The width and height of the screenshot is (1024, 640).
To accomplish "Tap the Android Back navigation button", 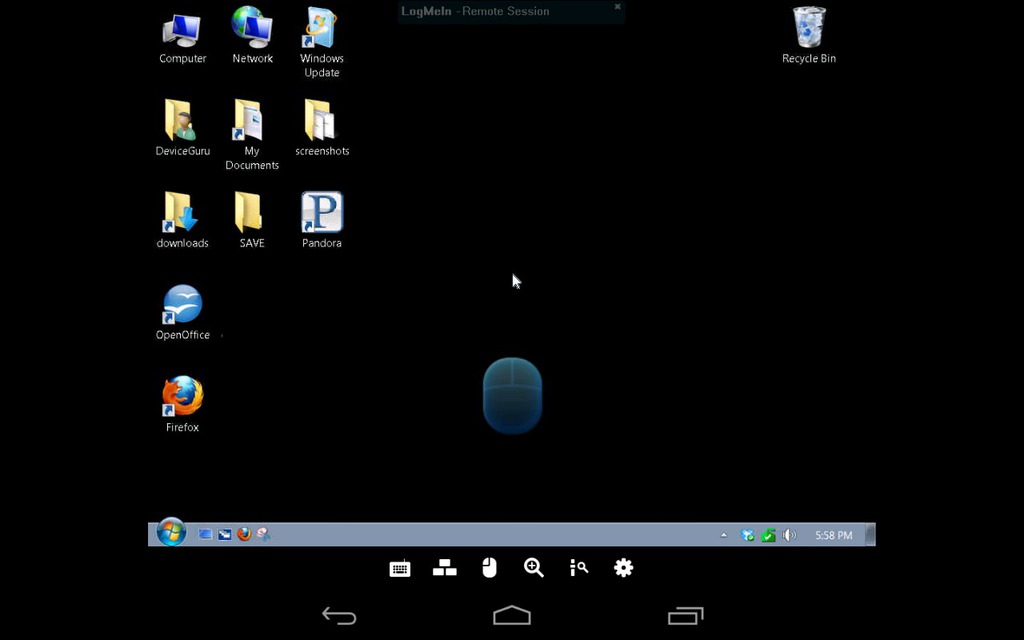I will (x=339, y=616).
